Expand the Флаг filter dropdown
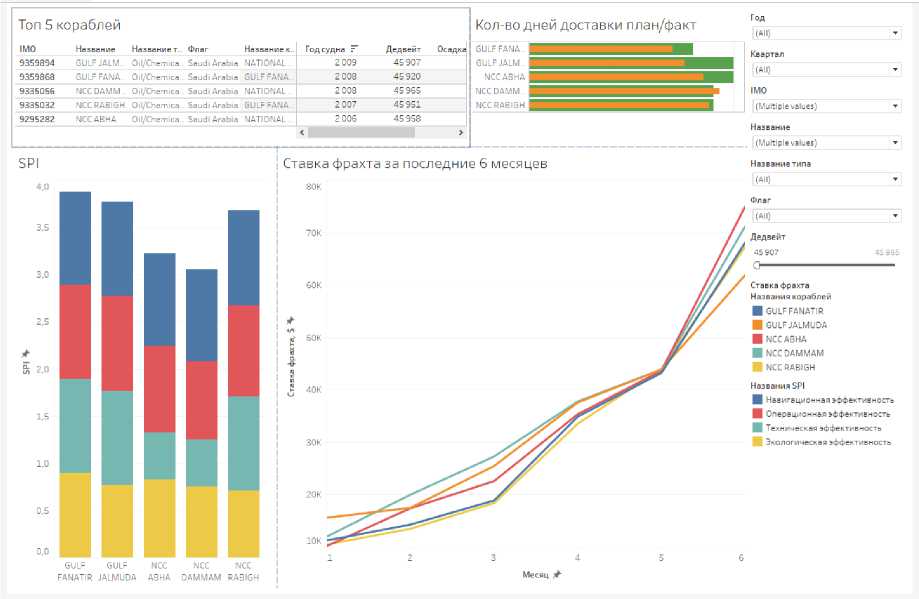The width and height of the screenshot is (919, 599). coord(826,216)
